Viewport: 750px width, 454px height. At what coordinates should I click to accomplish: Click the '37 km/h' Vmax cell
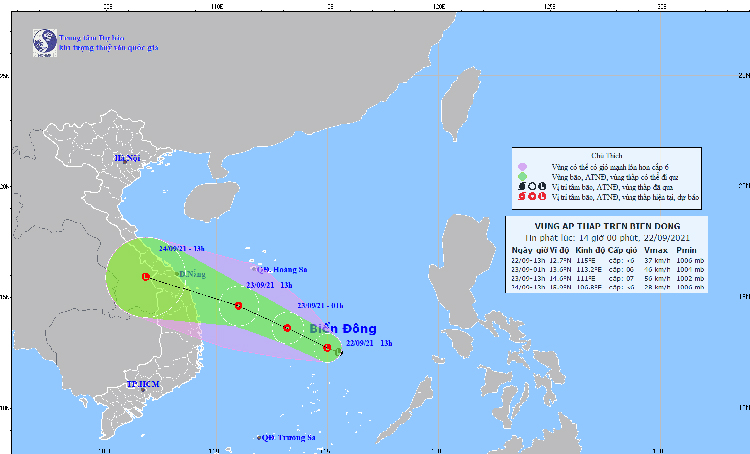pyautogui.click(x=657, y=261)
